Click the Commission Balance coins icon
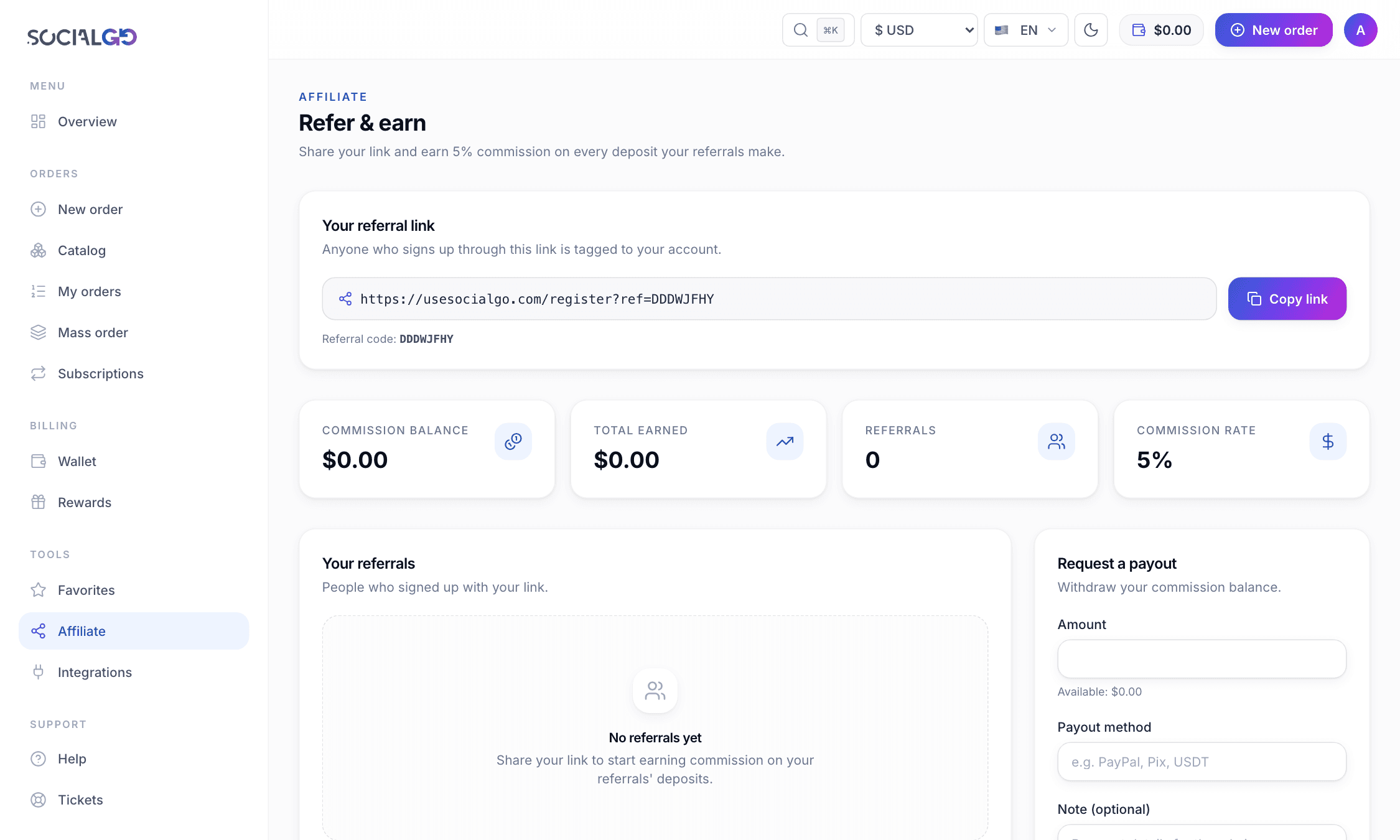1400x840 pixels. pyautogui.click(x=513, y=442)
